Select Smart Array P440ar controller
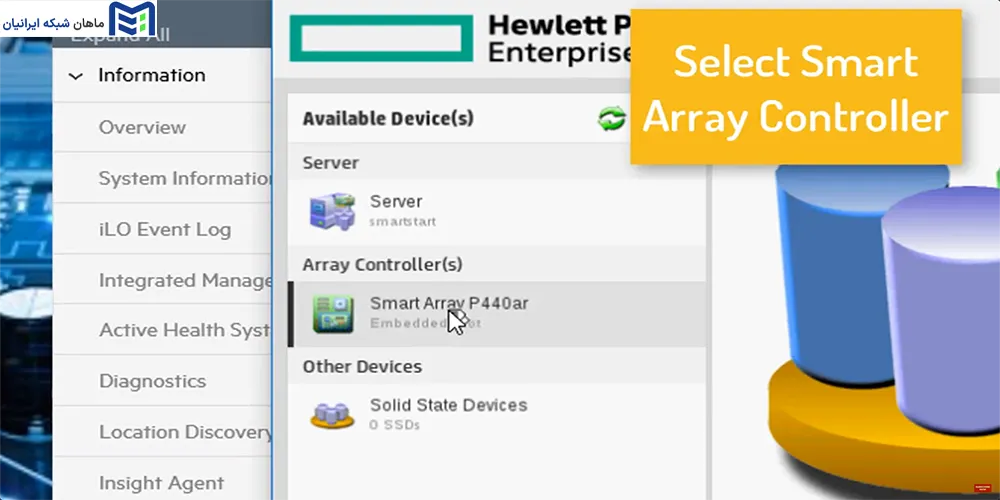The width and height of the screenshot is (1000, 500). 496,314
